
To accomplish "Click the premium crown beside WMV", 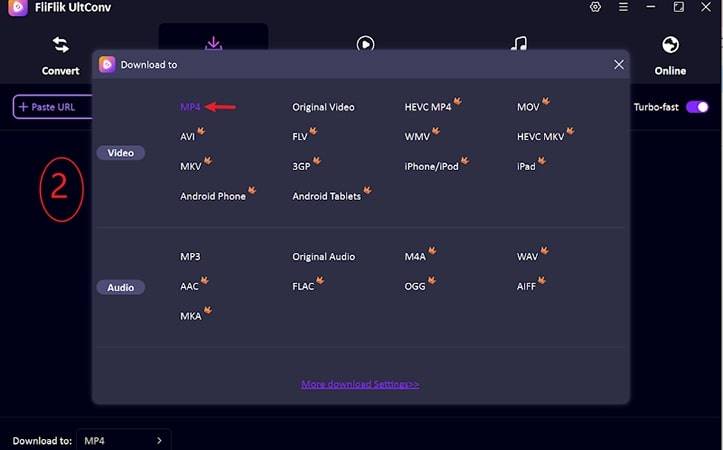I will [x=436, y=131].
